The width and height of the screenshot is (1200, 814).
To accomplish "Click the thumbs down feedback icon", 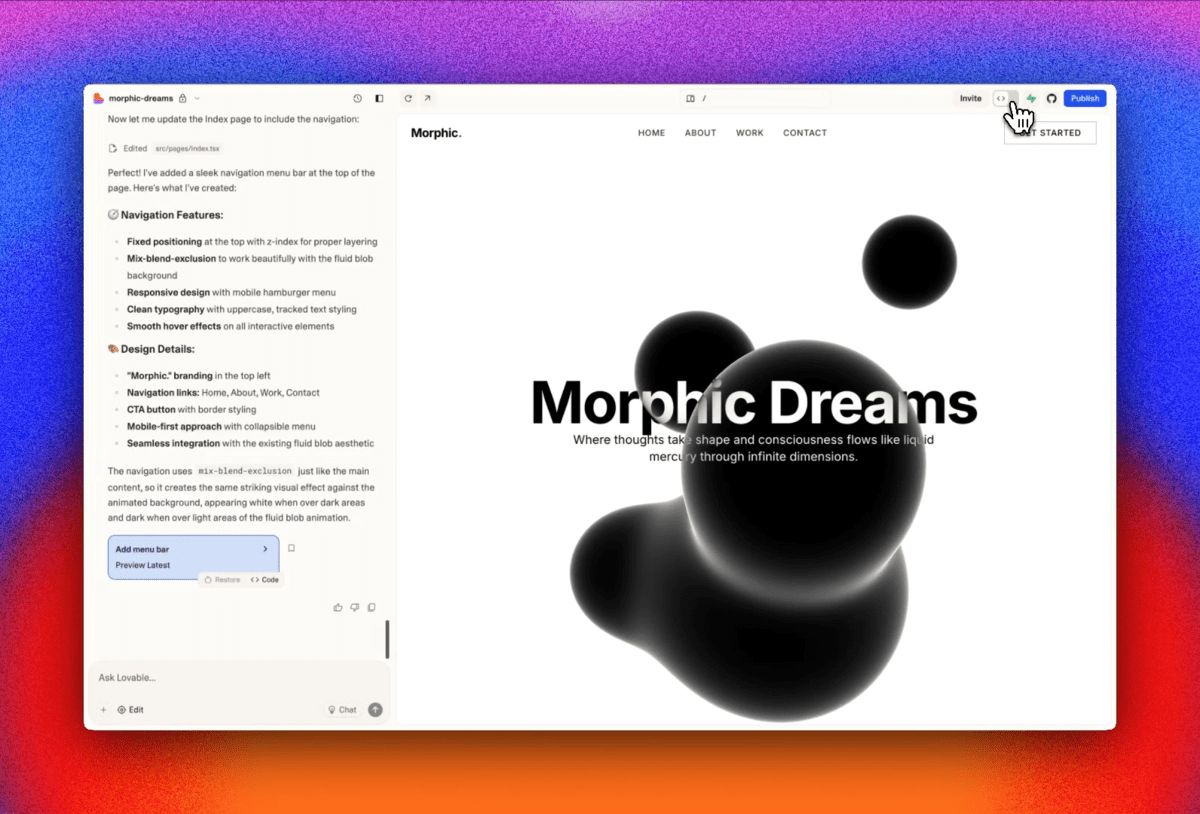I will coord(354,607).
